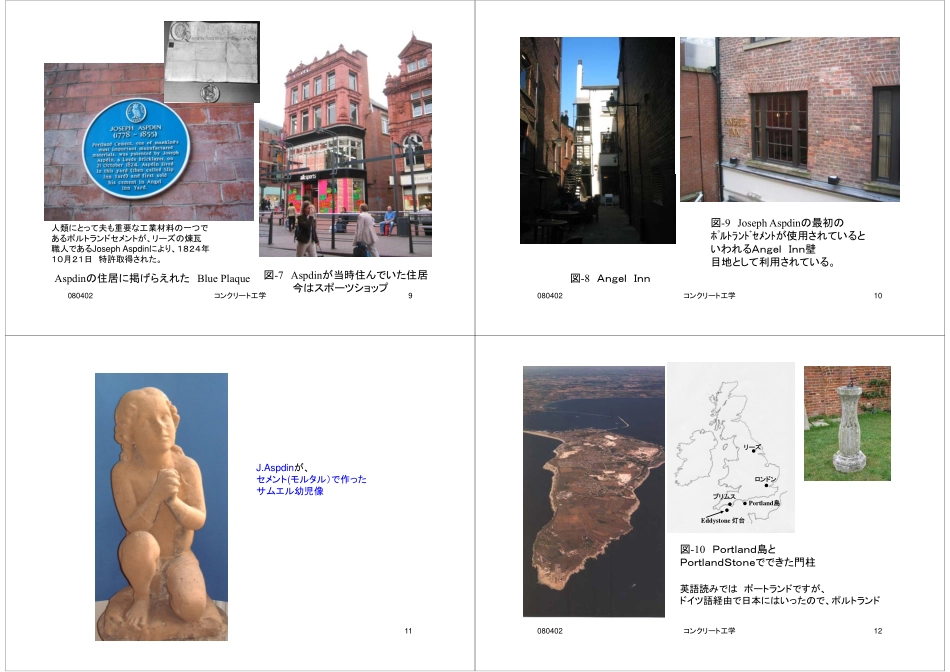The width and height of the screenshot is (950, 672).
Task: Click the aerial Portland island photograph
Action: pos(594,491)
